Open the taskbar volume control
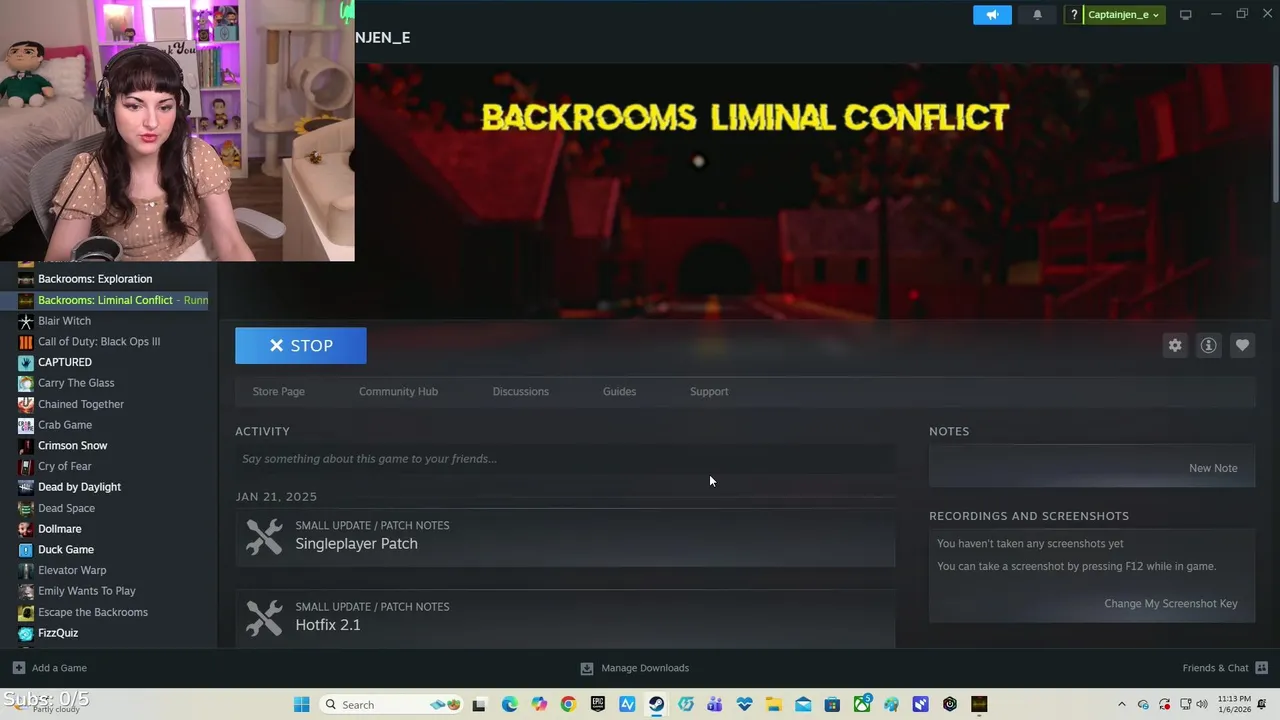Viewport: 1280px width, 720px height. pyautogui.click(x=1202, y=705)
